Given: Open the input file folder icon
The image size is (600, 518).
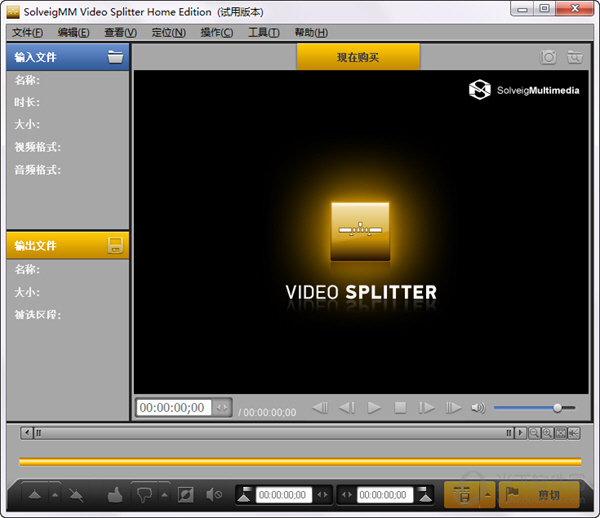Looking at the screenshot, I should click(115, 57).
